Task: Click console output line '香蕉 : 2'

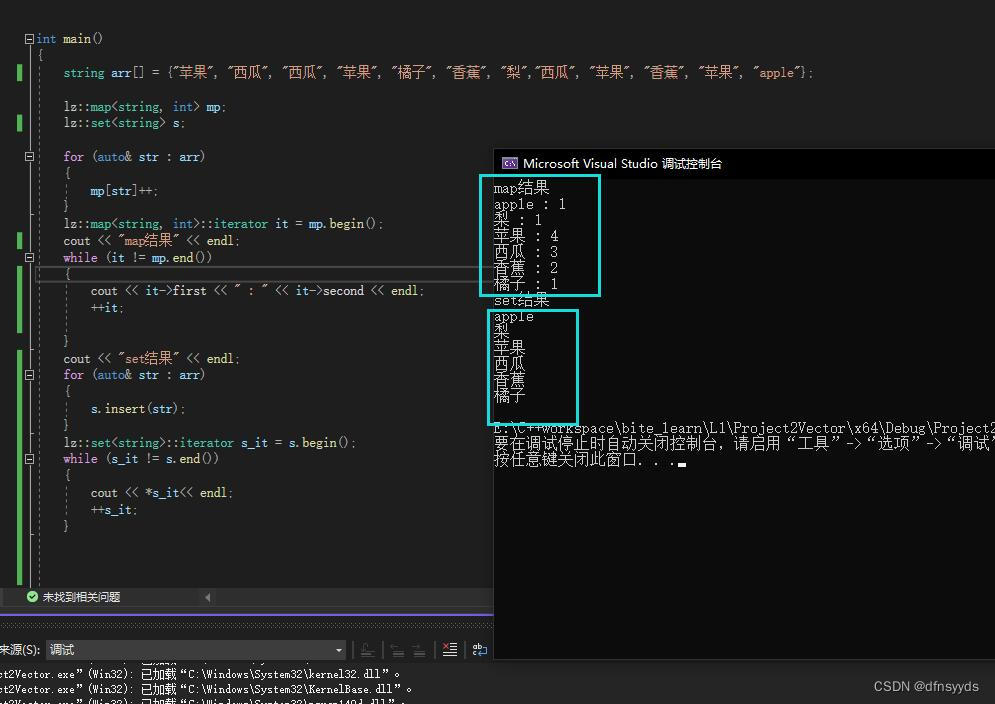Action: click(x=526, y=268)
